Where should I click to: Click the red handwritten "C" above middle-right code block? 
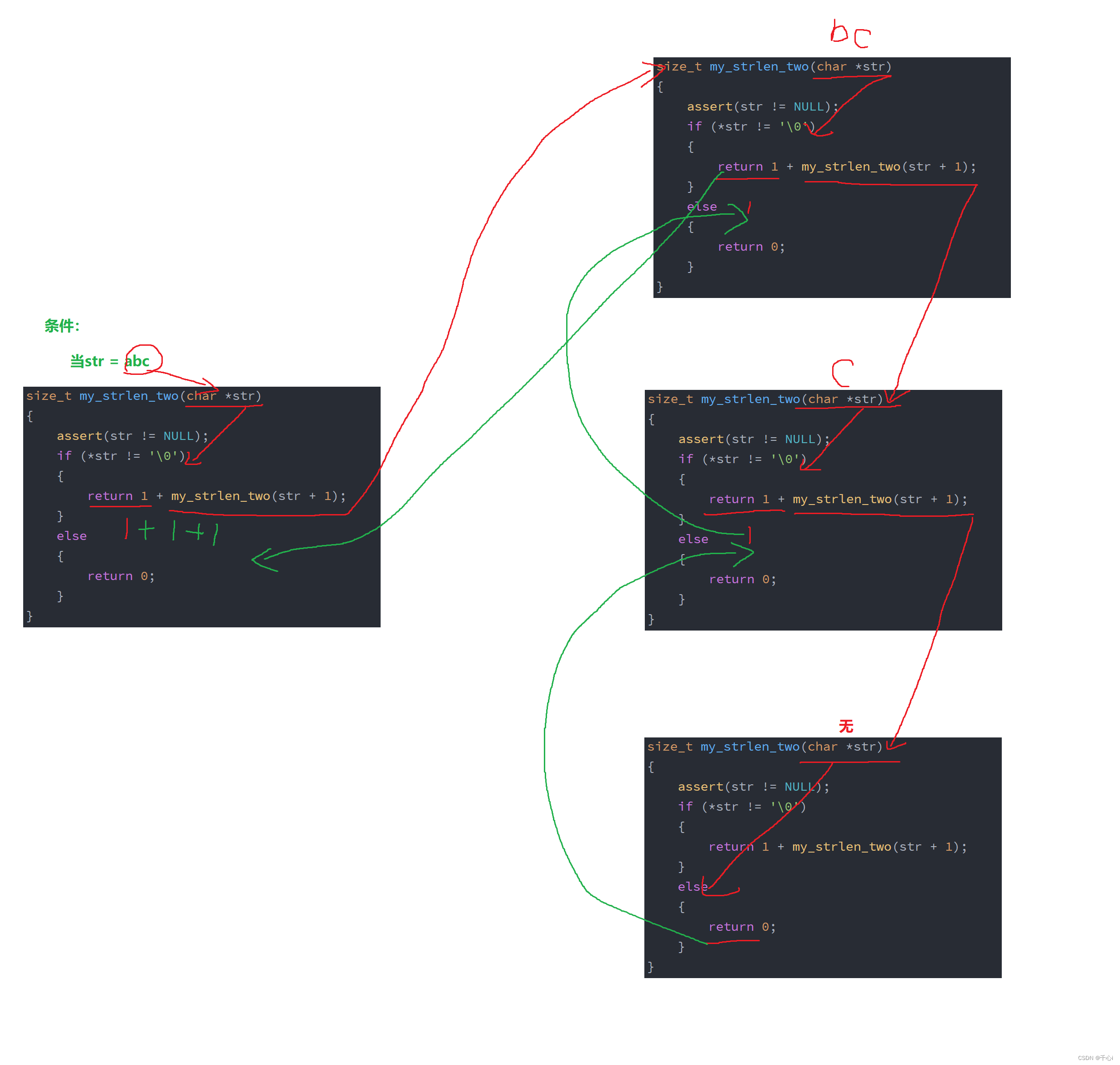point(842,373)
